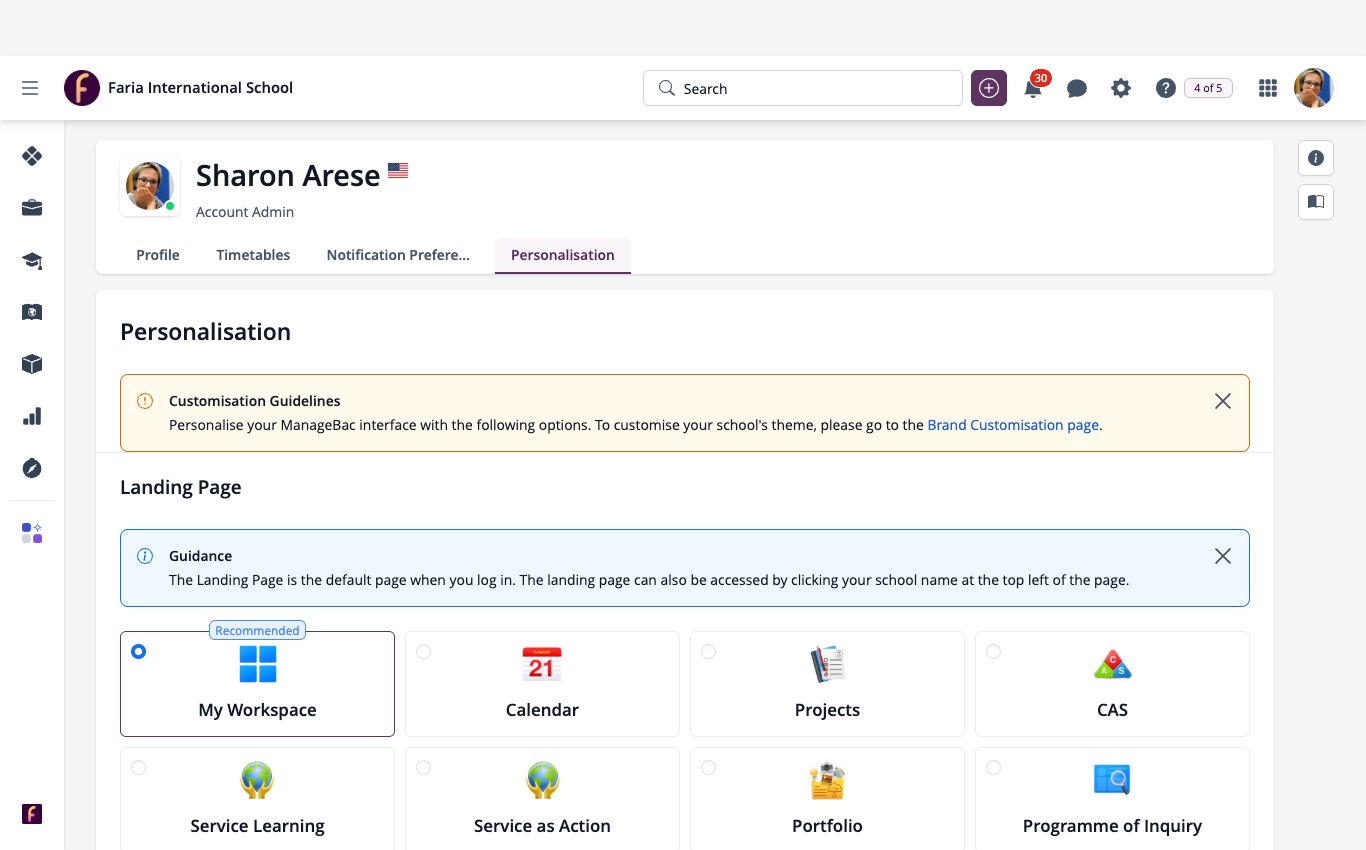The image size is (1366, 850).
Task: Click the Guidance info circle icon
Action: tap(145, 556)
